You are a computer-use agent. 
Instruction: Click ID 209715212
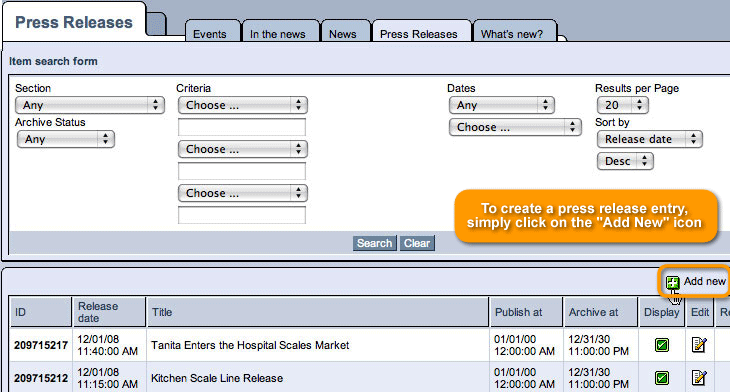point(41,378)
